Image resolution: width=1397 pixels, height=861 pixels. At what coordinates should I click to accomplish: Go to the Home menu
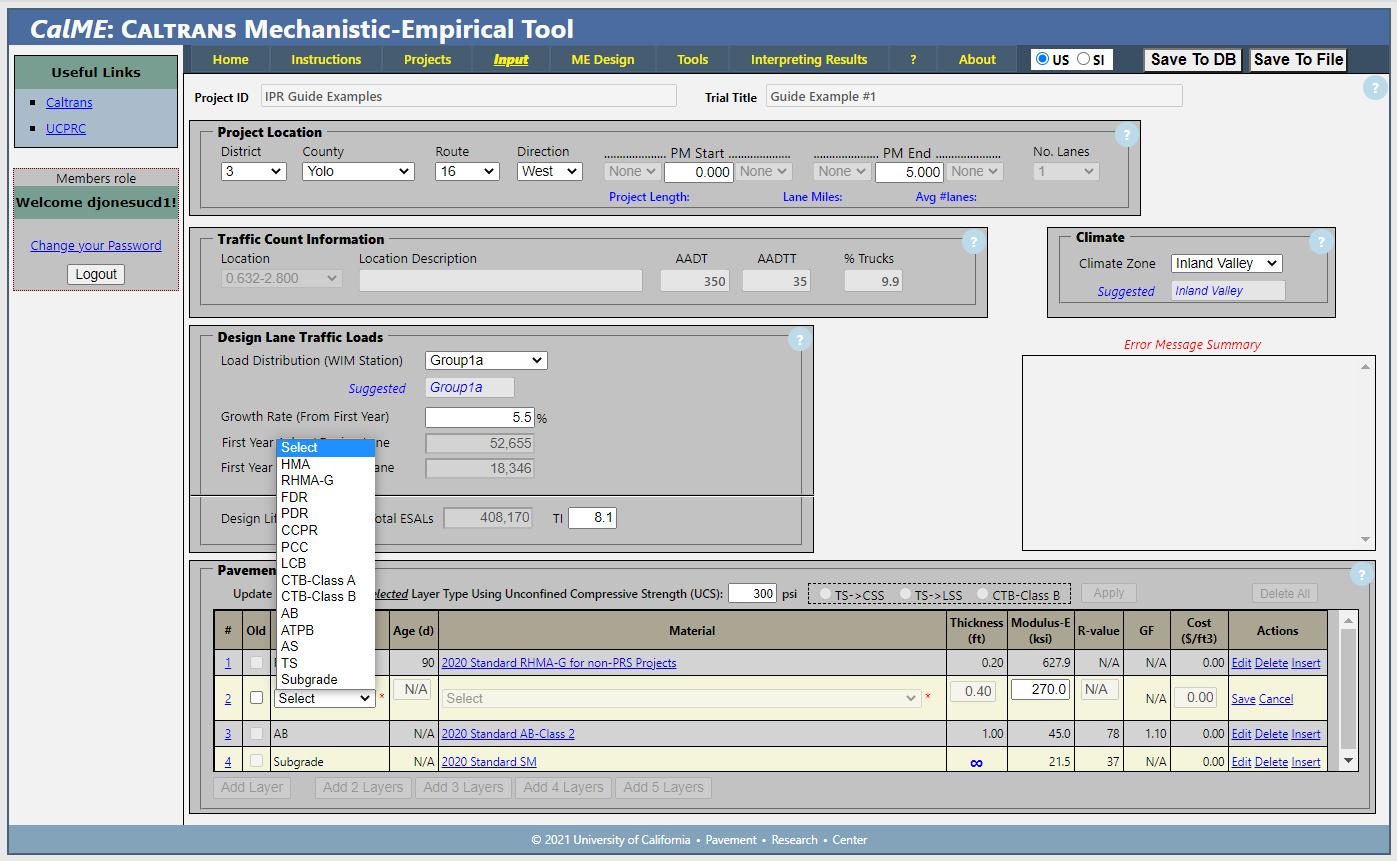click(x=230, y=59)
